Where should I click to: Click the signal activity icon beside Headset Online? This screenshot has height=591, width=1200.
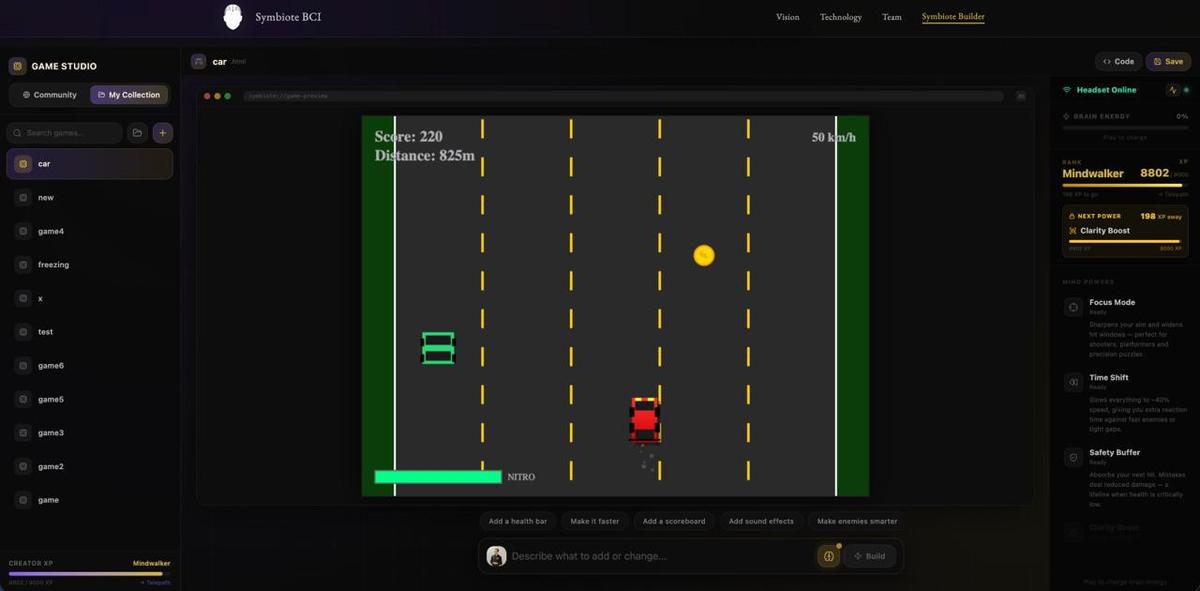pos(1173,90)
